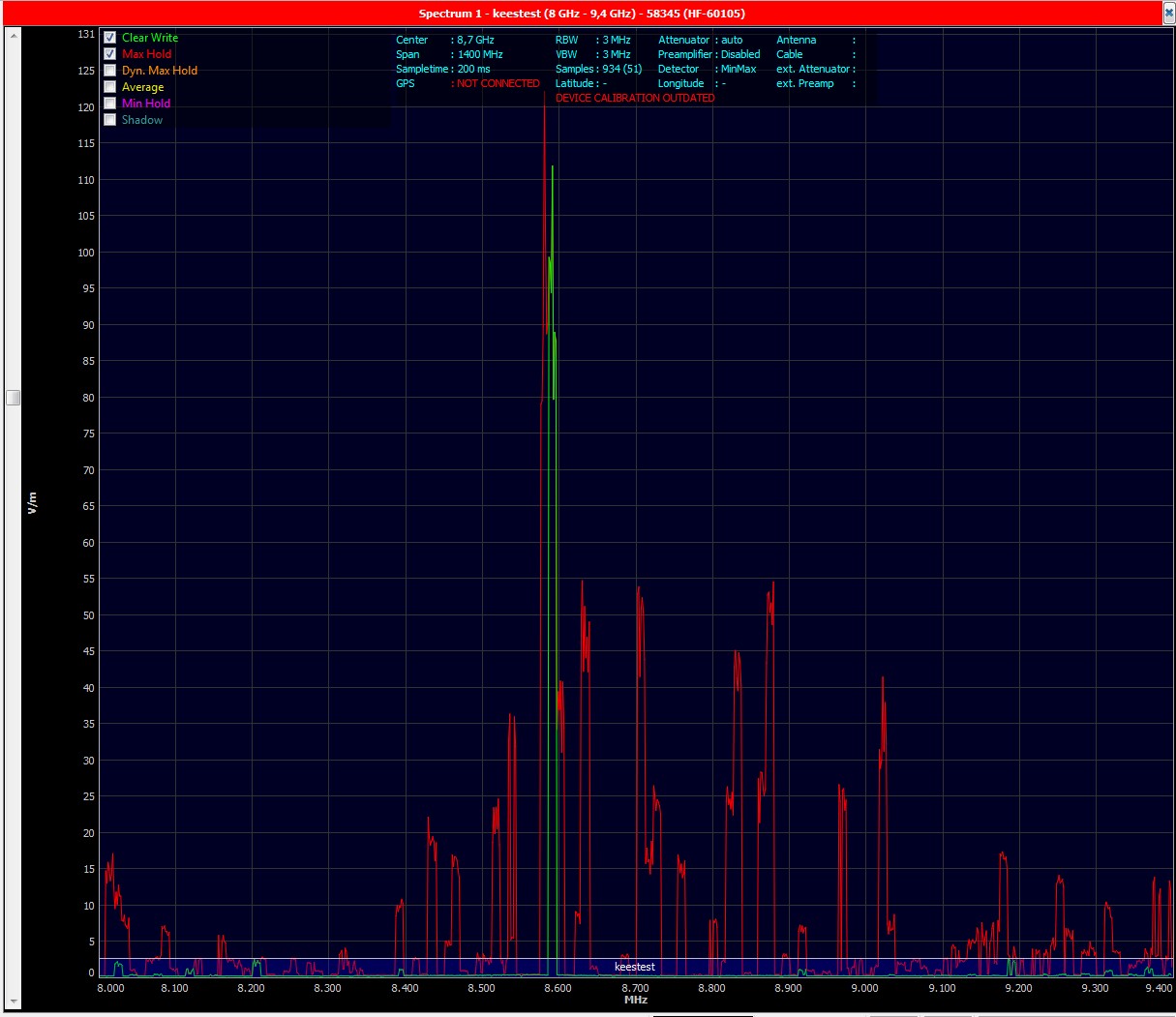Click the Dyn. Max Hold legend label
Viewport: 1176px width, 1017px height.
click(x=160, y=71)
